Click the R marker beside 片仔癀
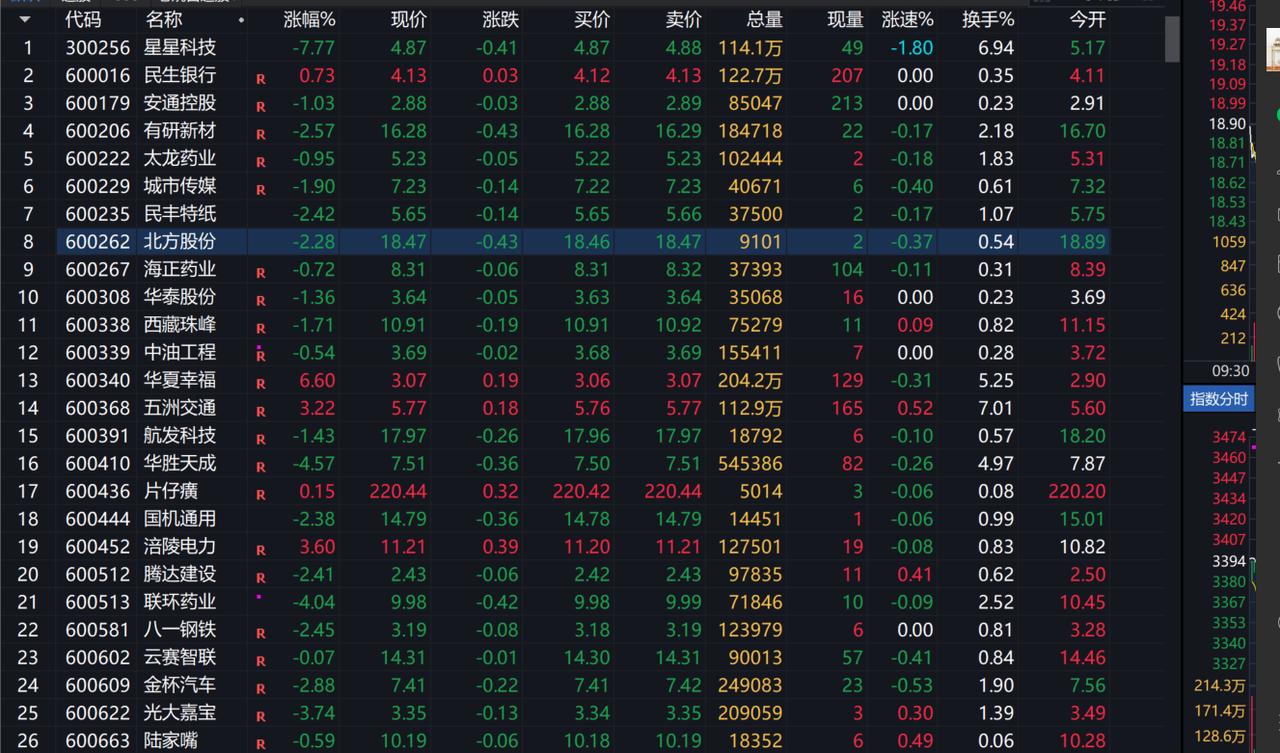The image size is (1280, 753). (x=261, y=495)
